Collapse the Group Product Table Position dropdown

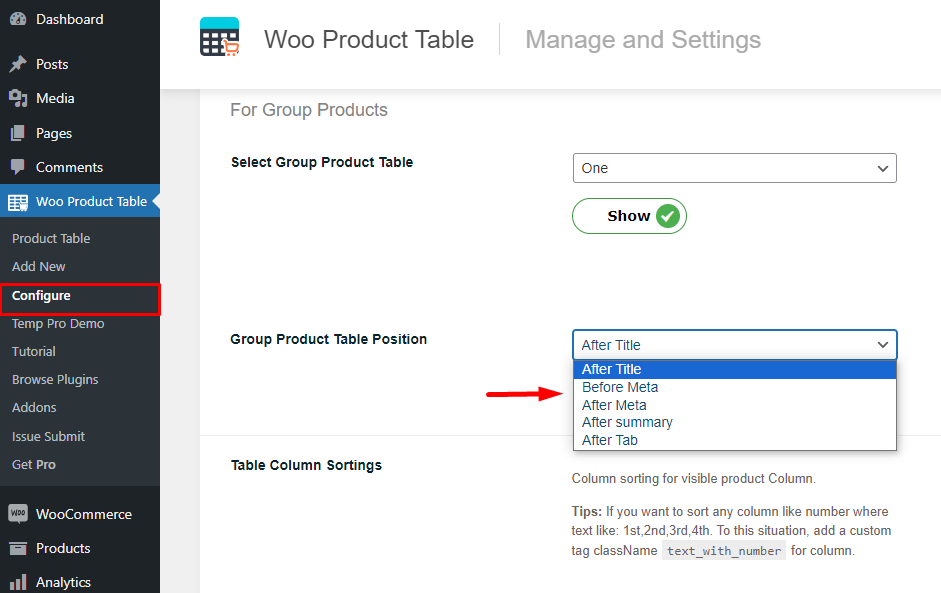click(735, 345)
